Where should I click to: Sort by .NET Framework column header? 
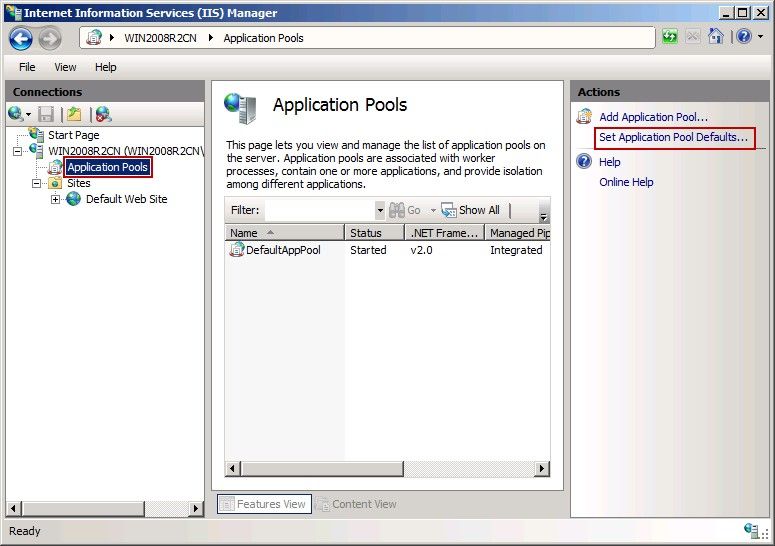pyautogui.click(x=444, y=233)
